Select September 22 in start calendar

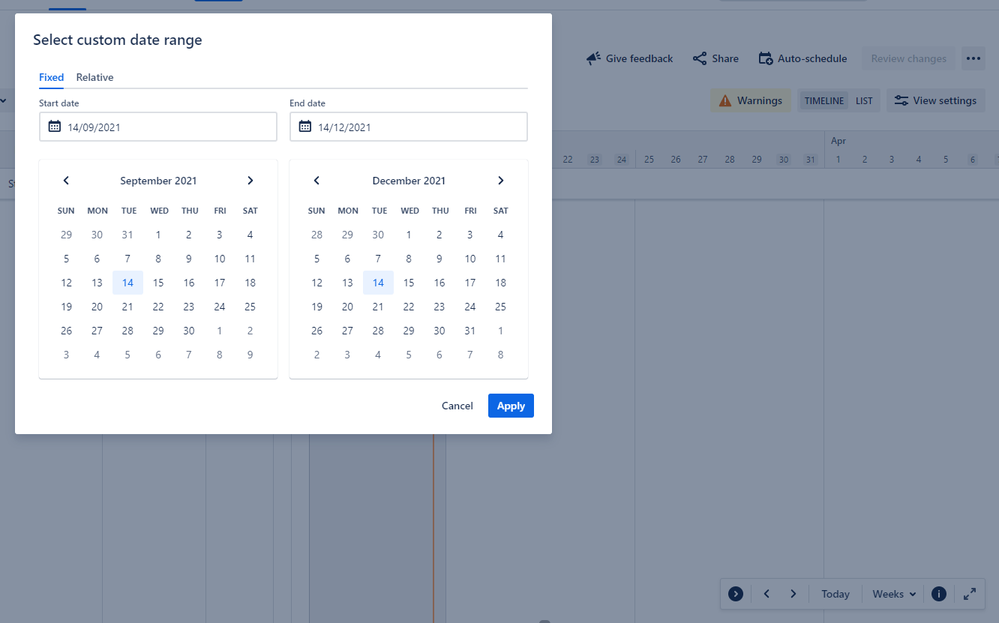[158, 306]
